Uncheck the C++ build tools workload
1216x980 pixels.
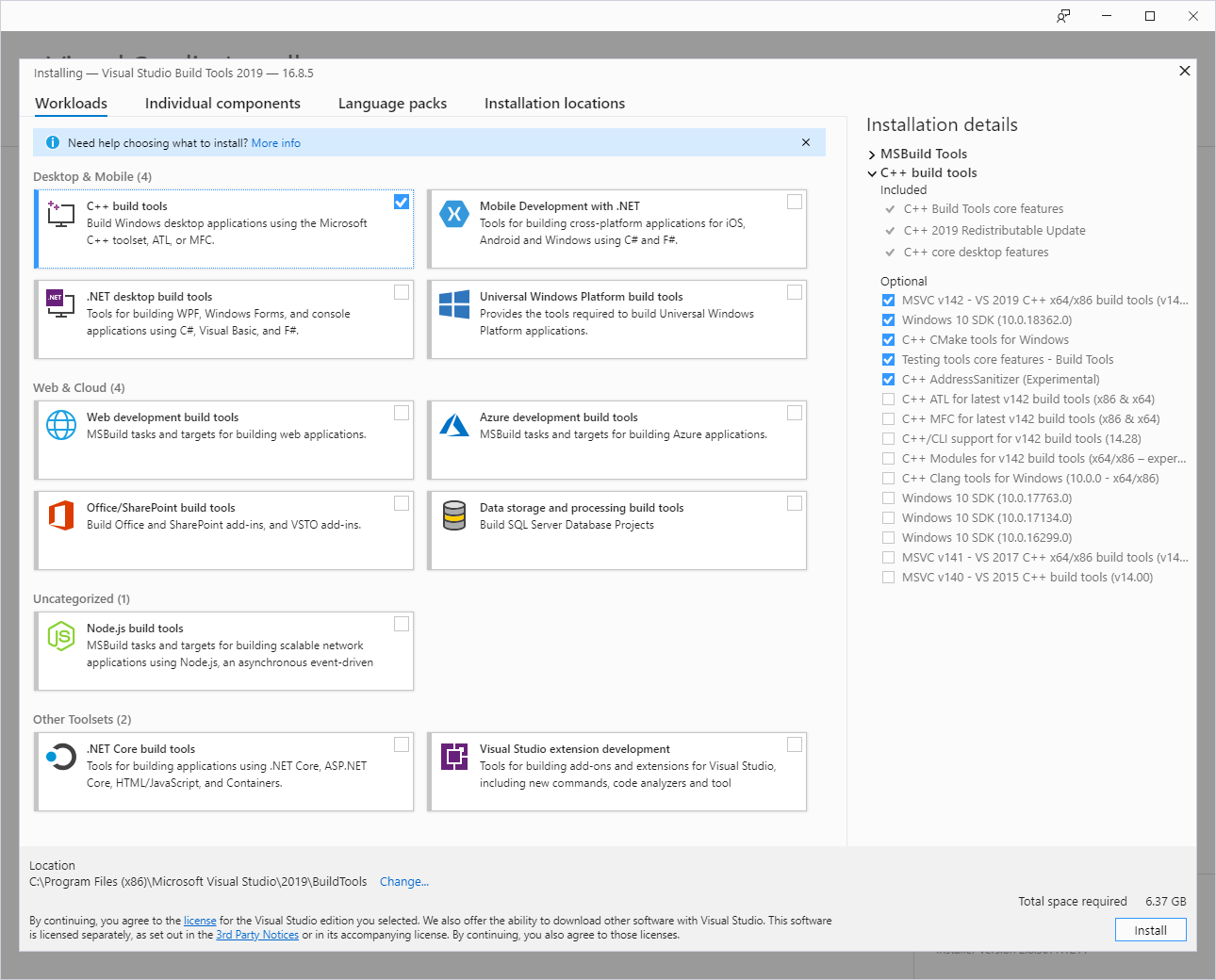pos(402,202)
